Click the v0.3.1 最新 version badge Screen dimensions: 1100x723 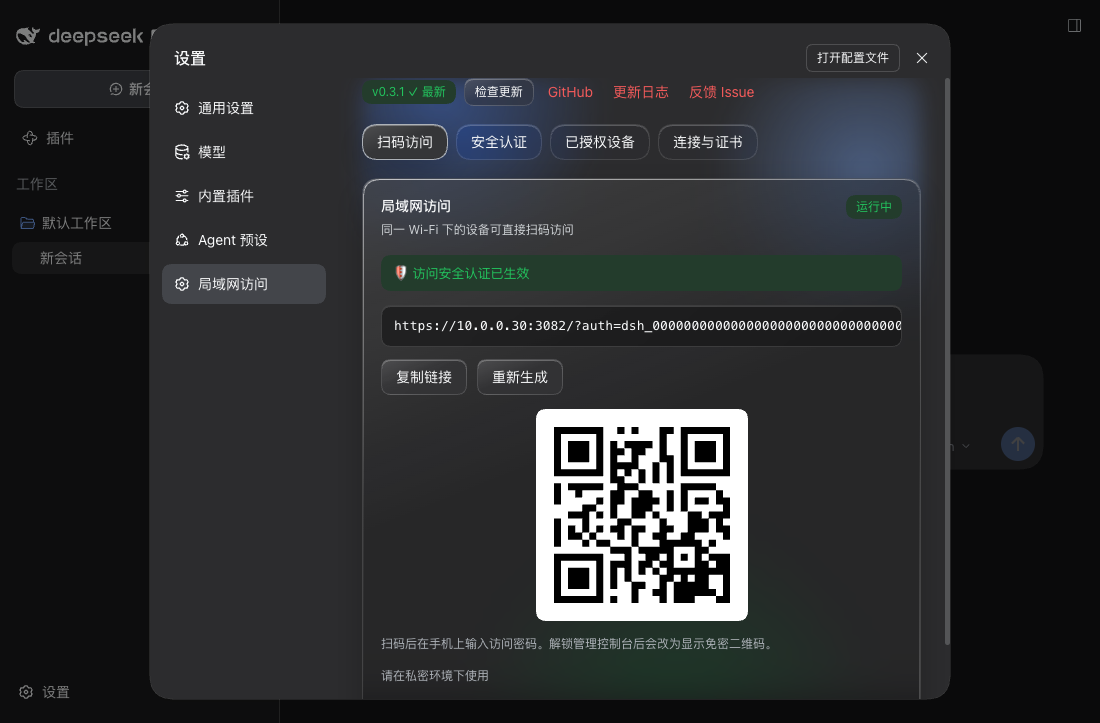tap(409, 92)
